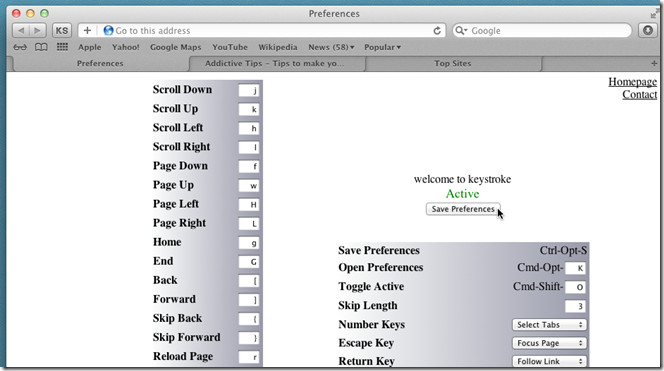Click the address bar site globe icon
Screen dimensions: 664x371
(x=108, y=30)
